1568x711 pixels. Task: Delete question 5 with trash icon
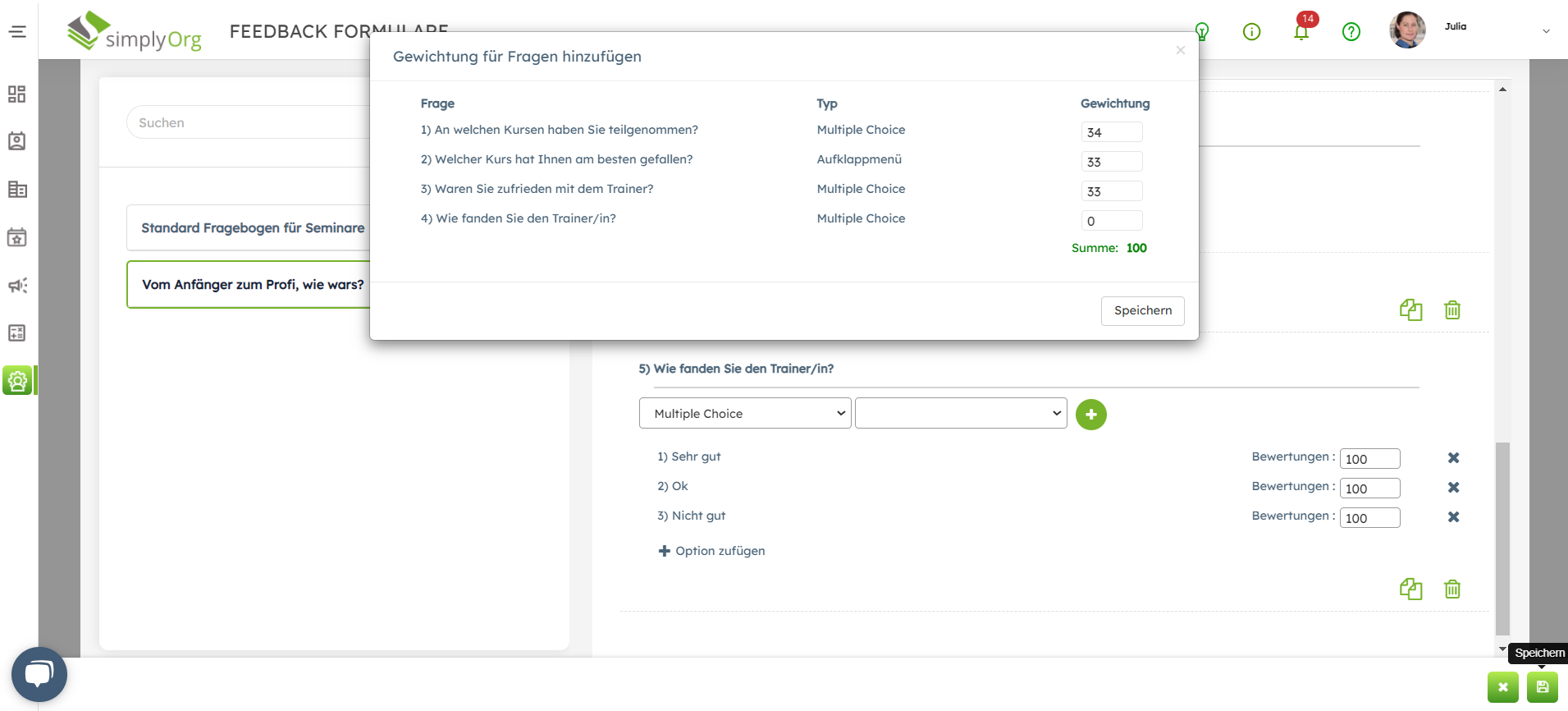click(1451, 589)
